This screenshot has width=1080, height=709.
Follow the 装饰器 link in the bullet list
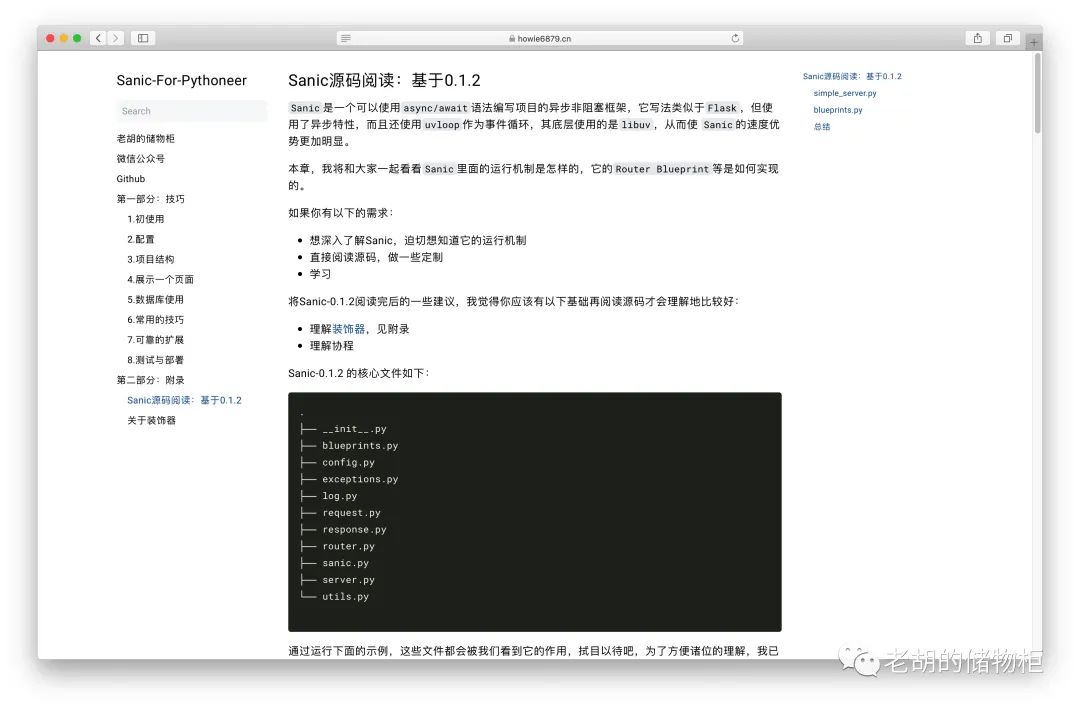click(348, 329)
